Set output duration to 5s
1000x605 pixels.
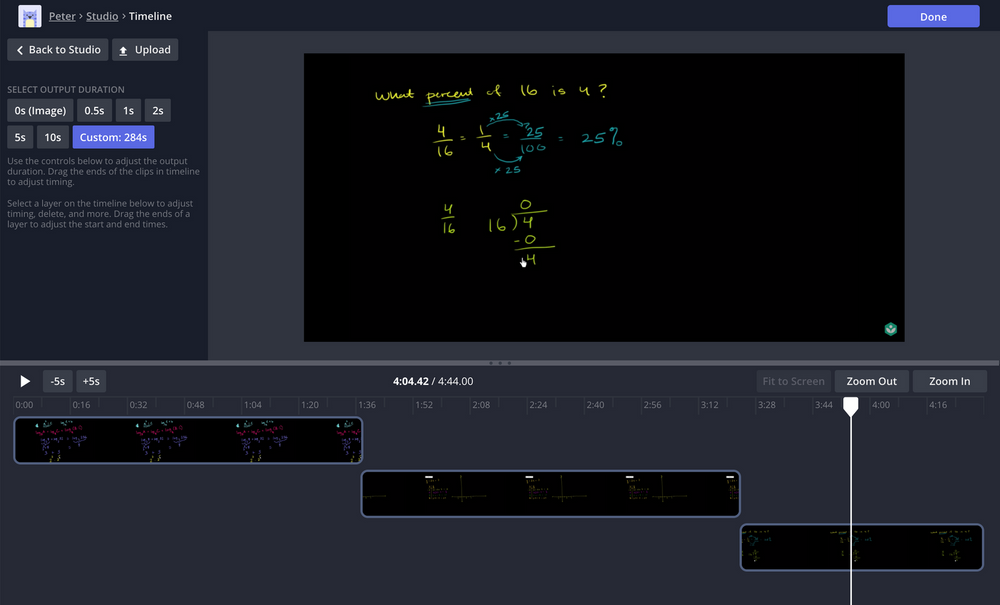(20, 138)
